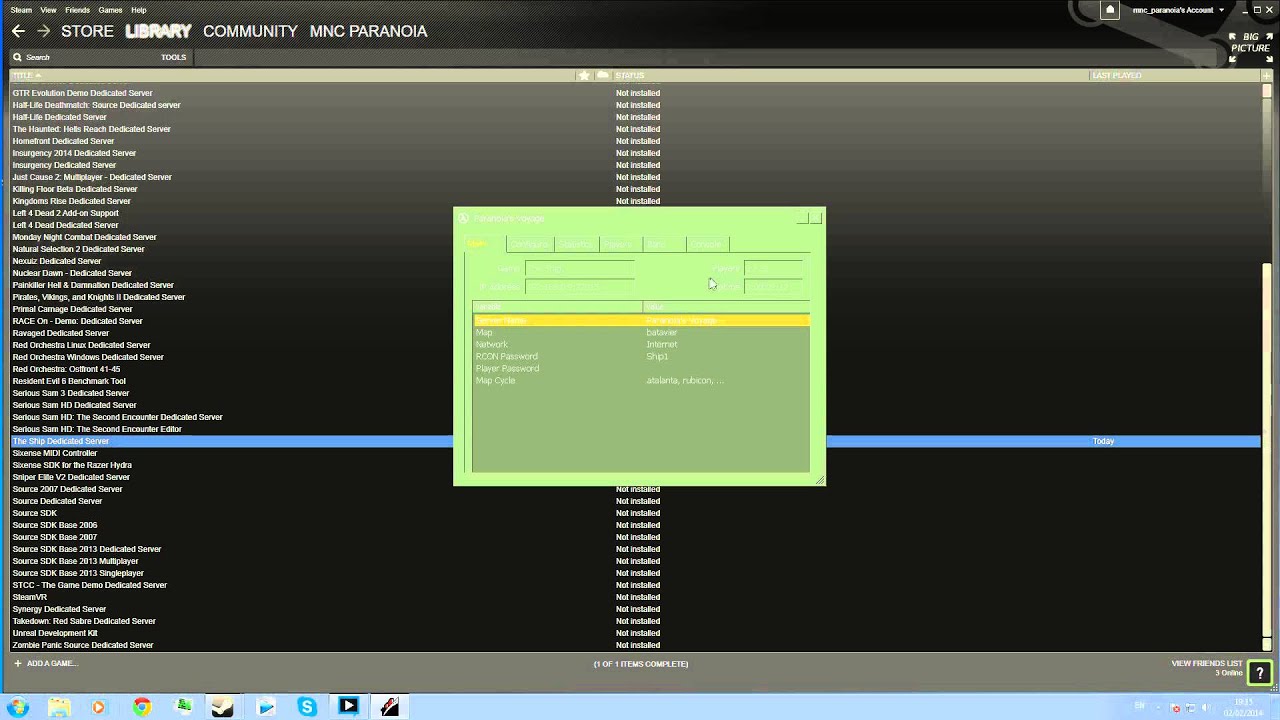Viewport: 1280px width, 720px height.
Task: Select SteamVR in the tools list
Action: [29, 597]
